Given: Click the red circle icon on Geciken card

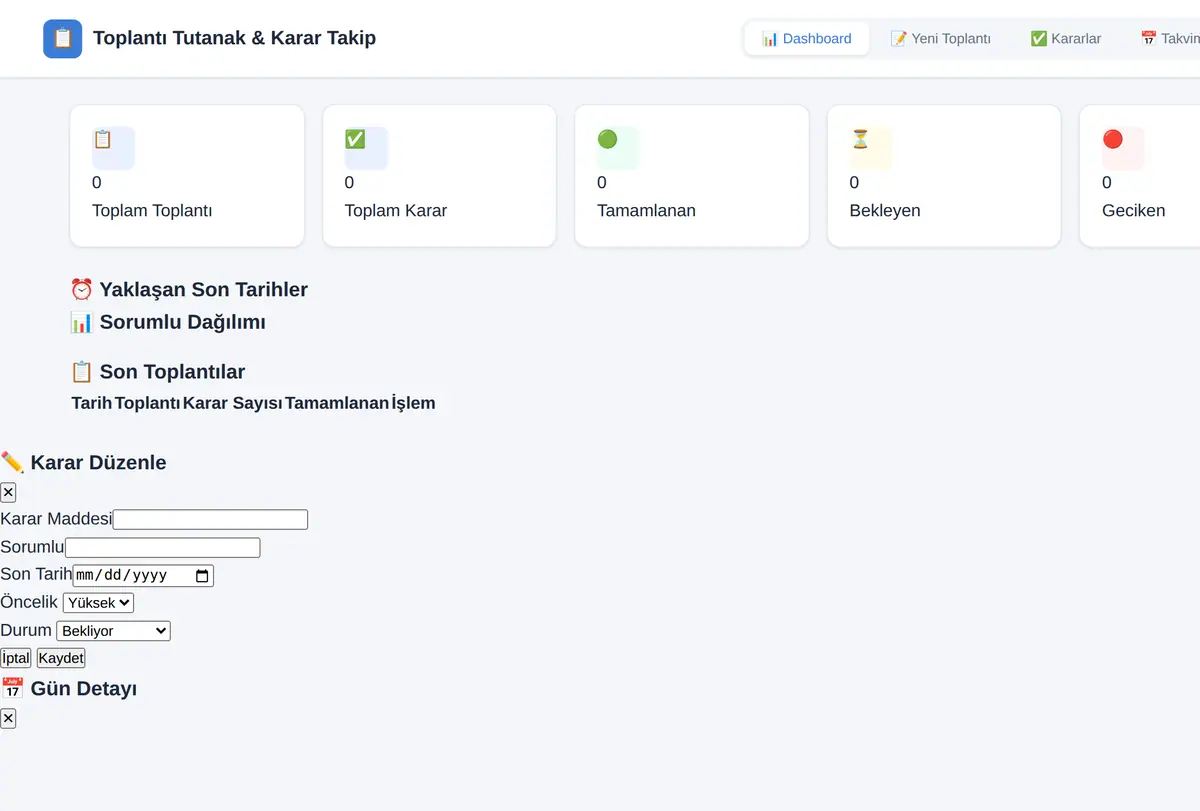Looking at the screenshot, I should [1112, 139].
